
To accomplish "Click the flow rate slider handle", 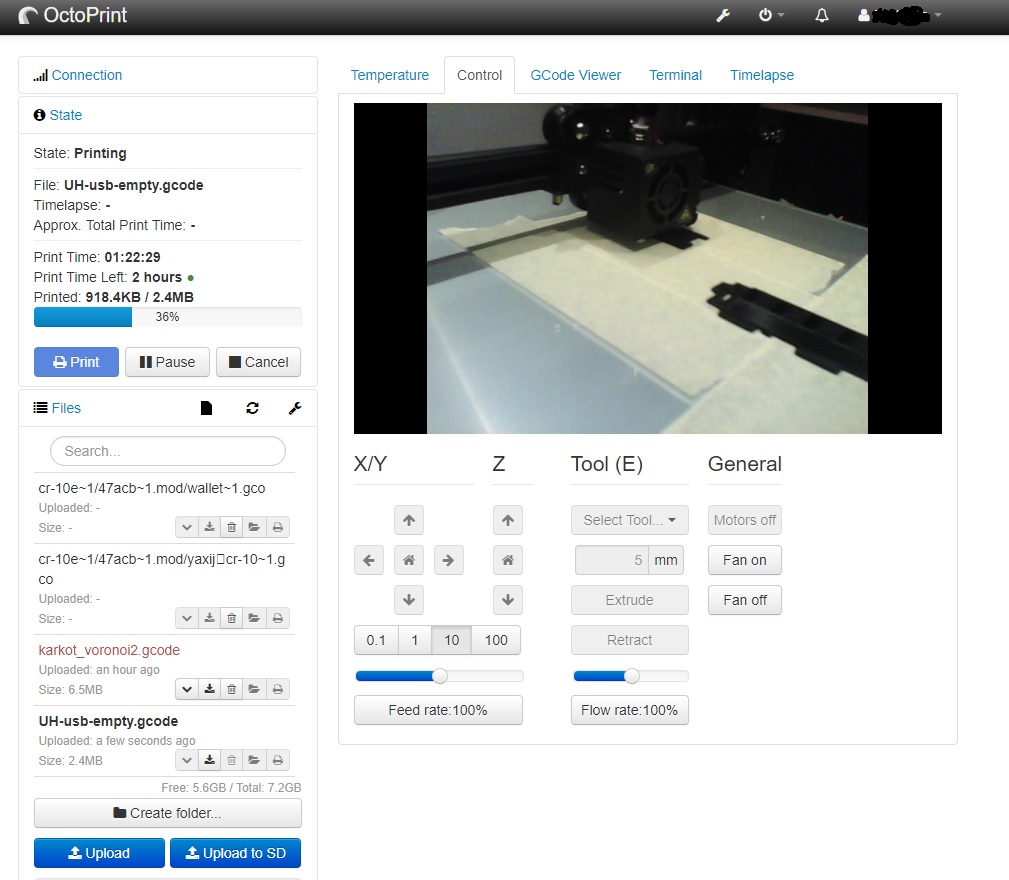I will click(x=632, y=676).
